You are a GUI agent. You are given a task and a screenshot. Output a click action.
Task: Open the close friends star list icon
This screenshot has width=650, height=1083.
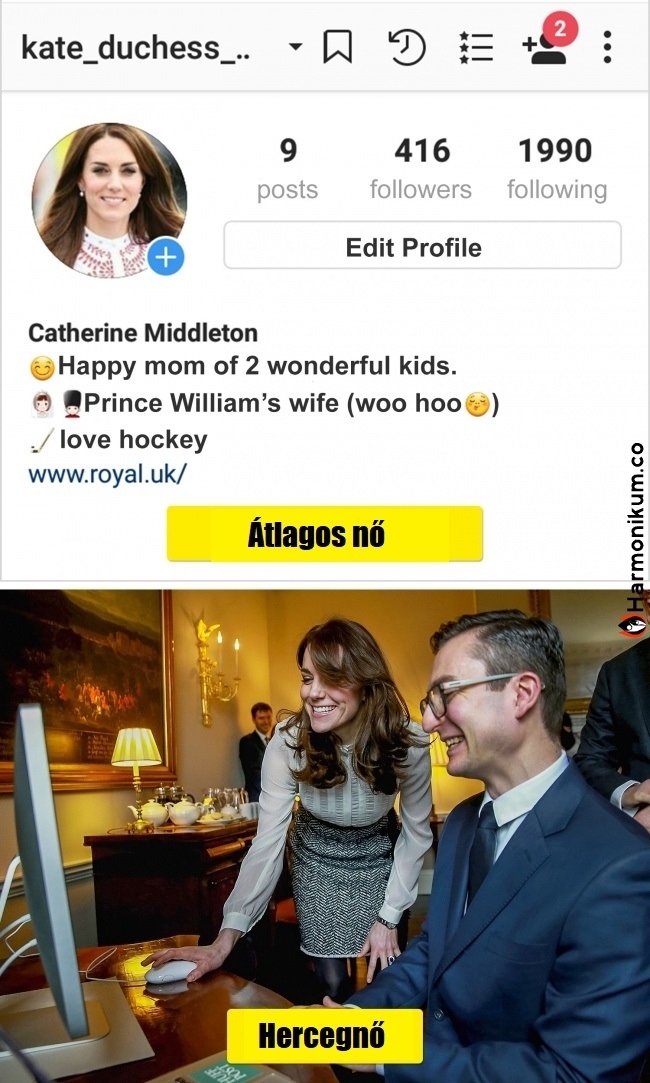[476, 48]
